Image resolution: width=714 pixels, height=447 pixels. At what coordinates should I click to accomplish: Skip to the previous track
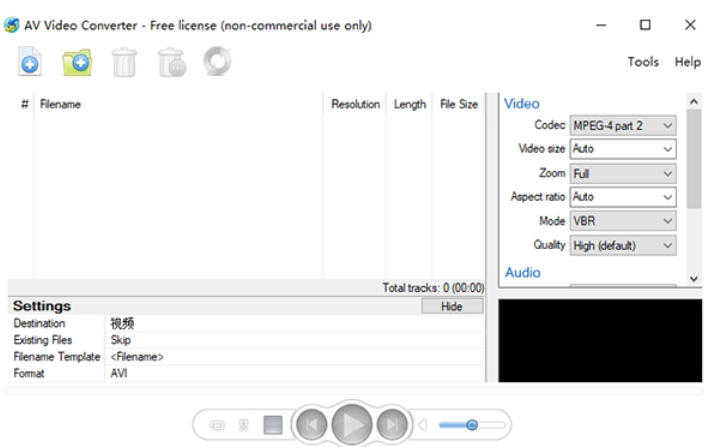(310, 425)
